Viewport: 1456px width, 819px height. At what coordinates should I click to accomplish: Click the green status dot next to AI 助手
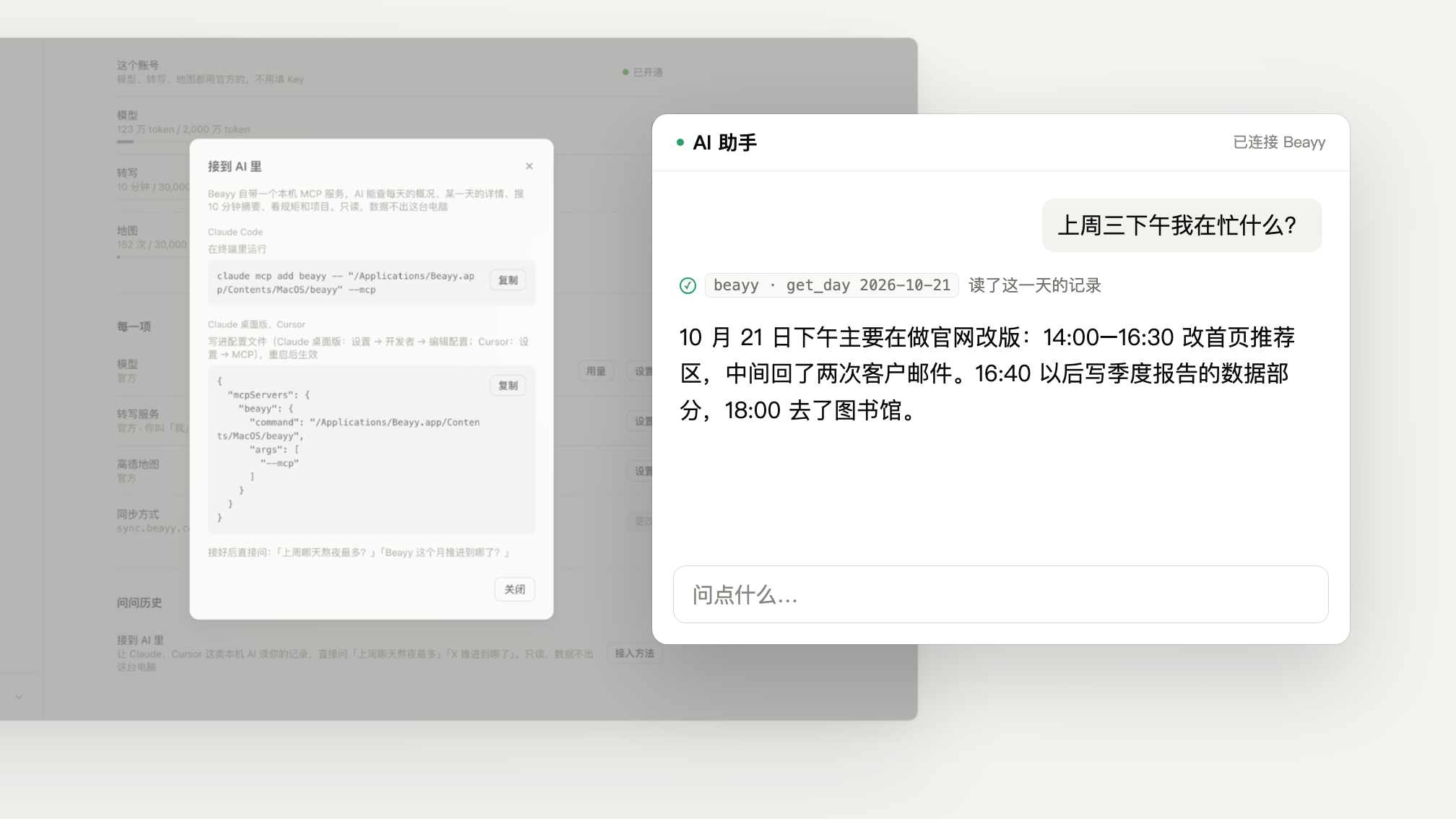tap(680, 142)
